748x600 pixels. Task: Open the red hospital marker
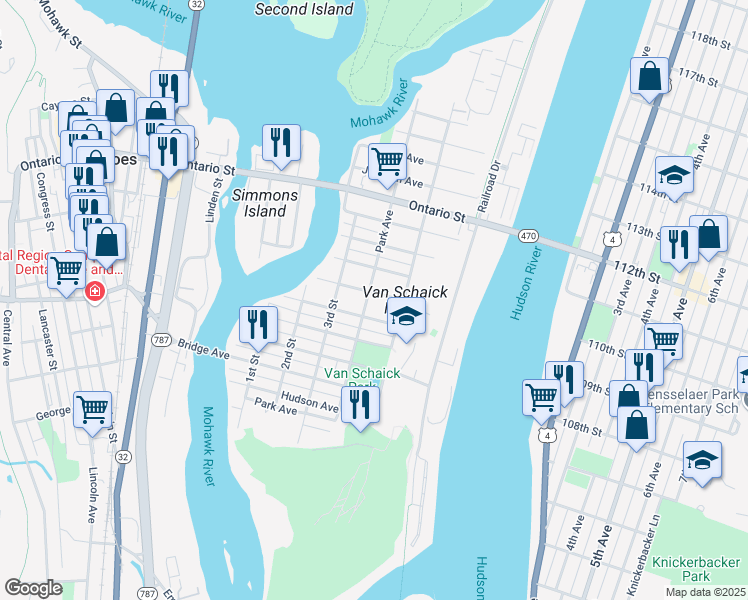[x=94, y=290]
